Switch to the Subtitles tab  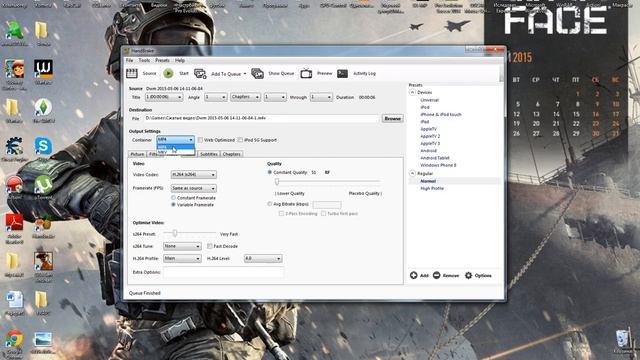209,154
